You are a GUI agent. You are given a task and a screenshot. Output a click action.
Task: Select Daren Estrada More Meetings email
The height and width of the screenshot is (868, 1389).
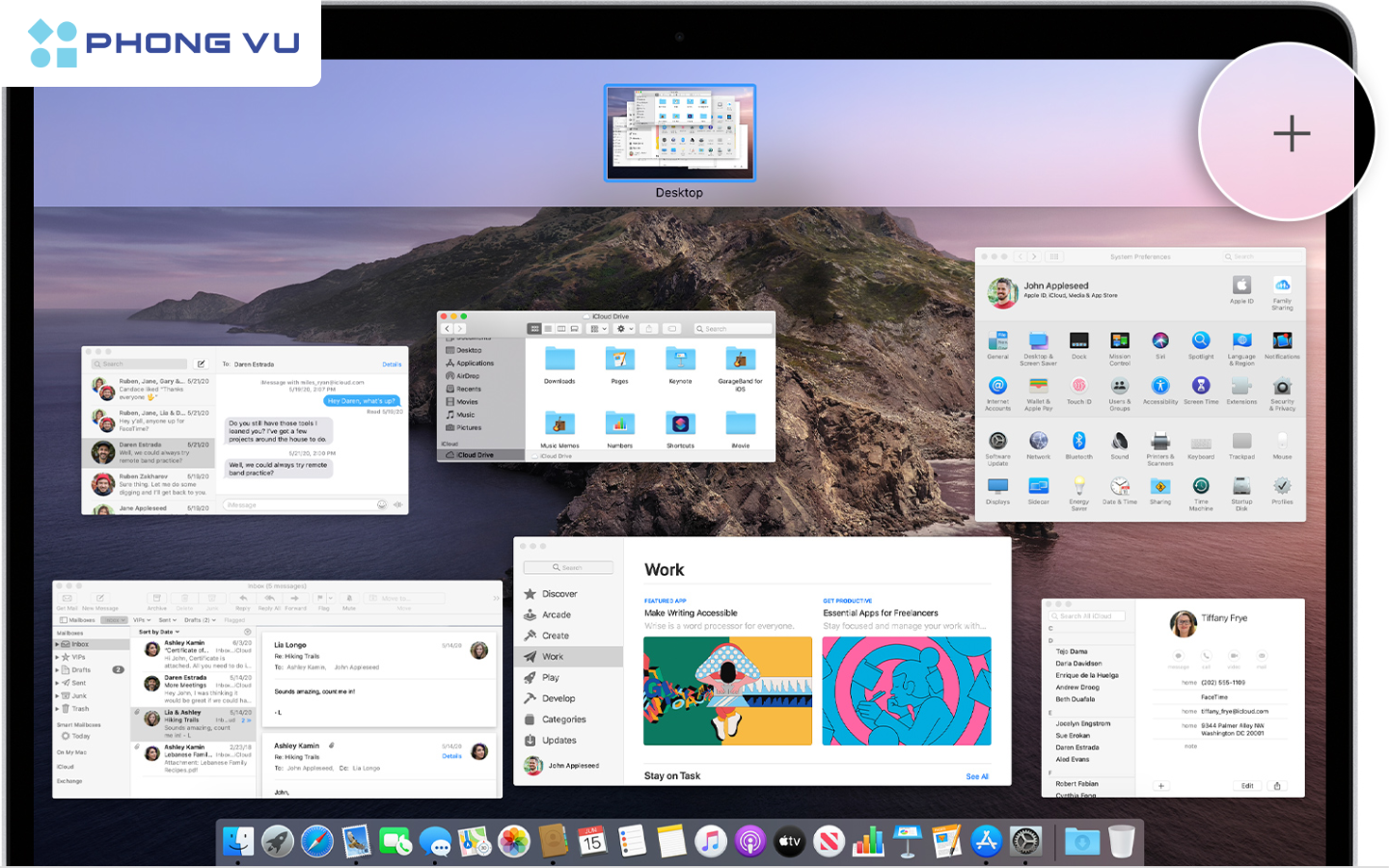click(193, 689)
